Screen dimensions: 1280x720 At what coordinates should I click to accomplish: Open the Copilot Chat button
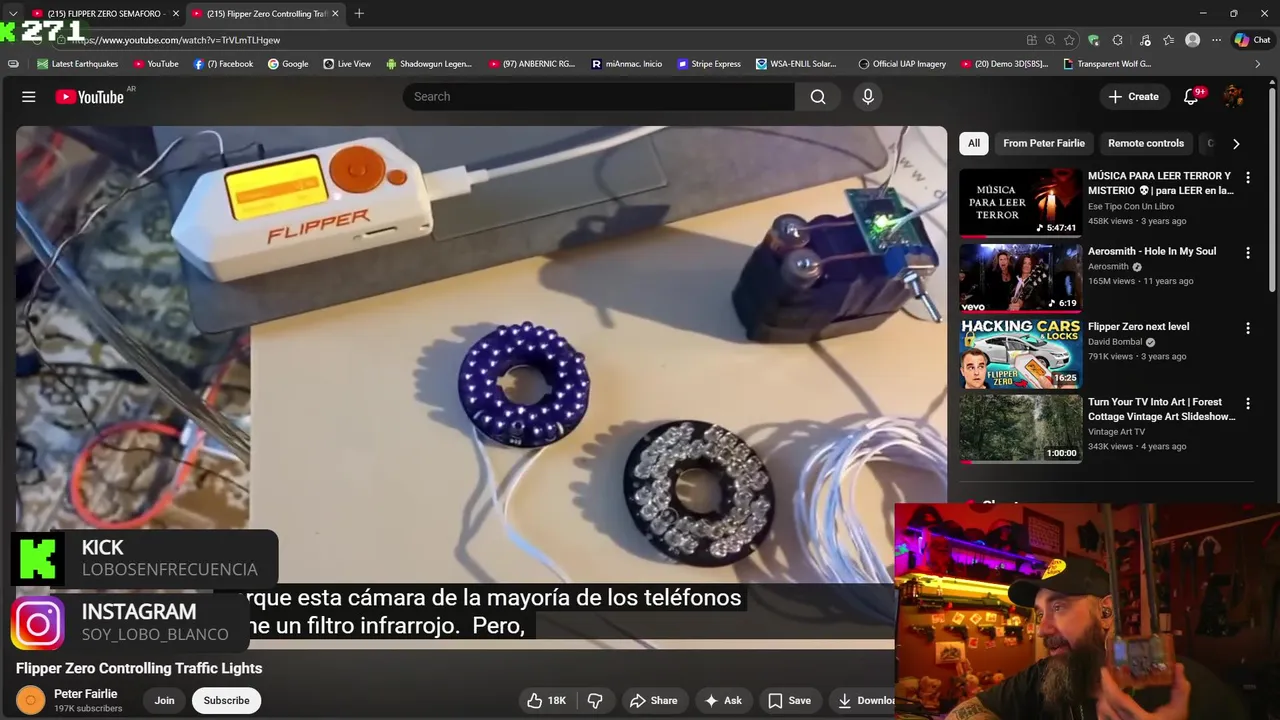point(1253,40)
